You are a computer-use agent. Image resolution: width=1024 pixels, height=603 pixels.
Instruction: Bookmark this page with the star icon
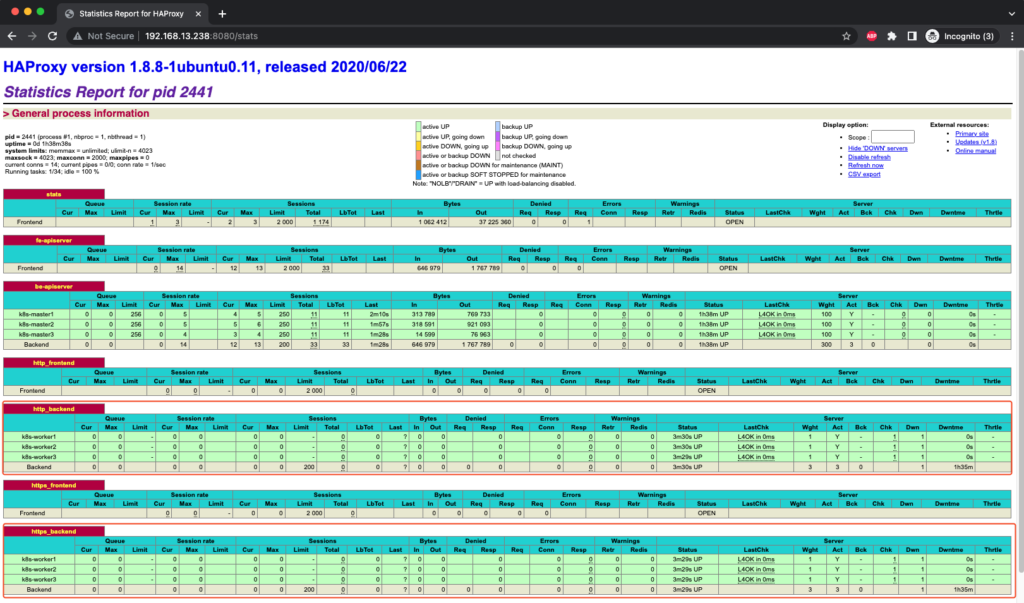846,36
